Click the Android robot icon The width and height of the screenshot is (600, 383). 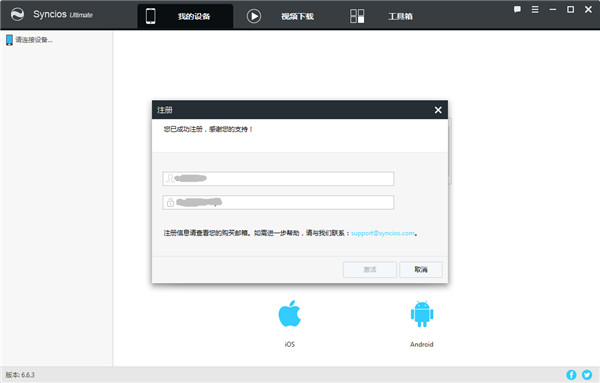[x=422, y=314]
